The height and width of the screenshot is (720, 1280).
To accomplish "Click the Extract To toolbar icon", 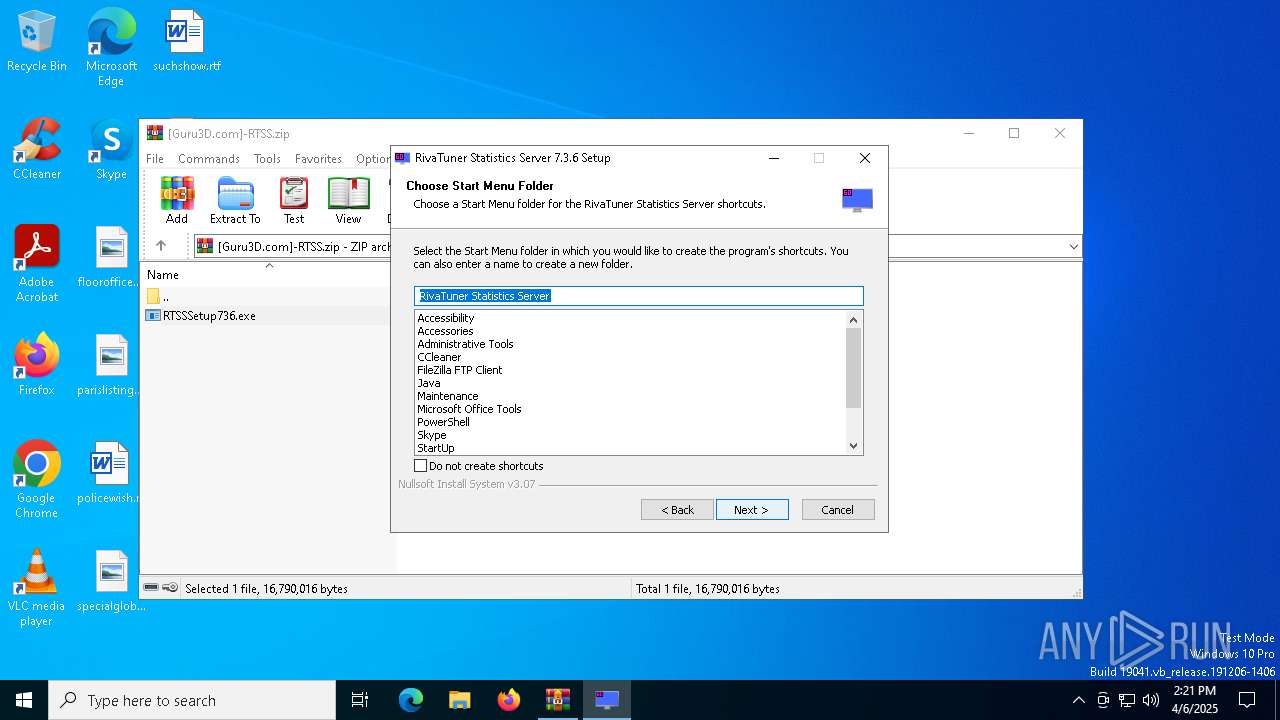I will pyautogui.click(x=235, y=200).
